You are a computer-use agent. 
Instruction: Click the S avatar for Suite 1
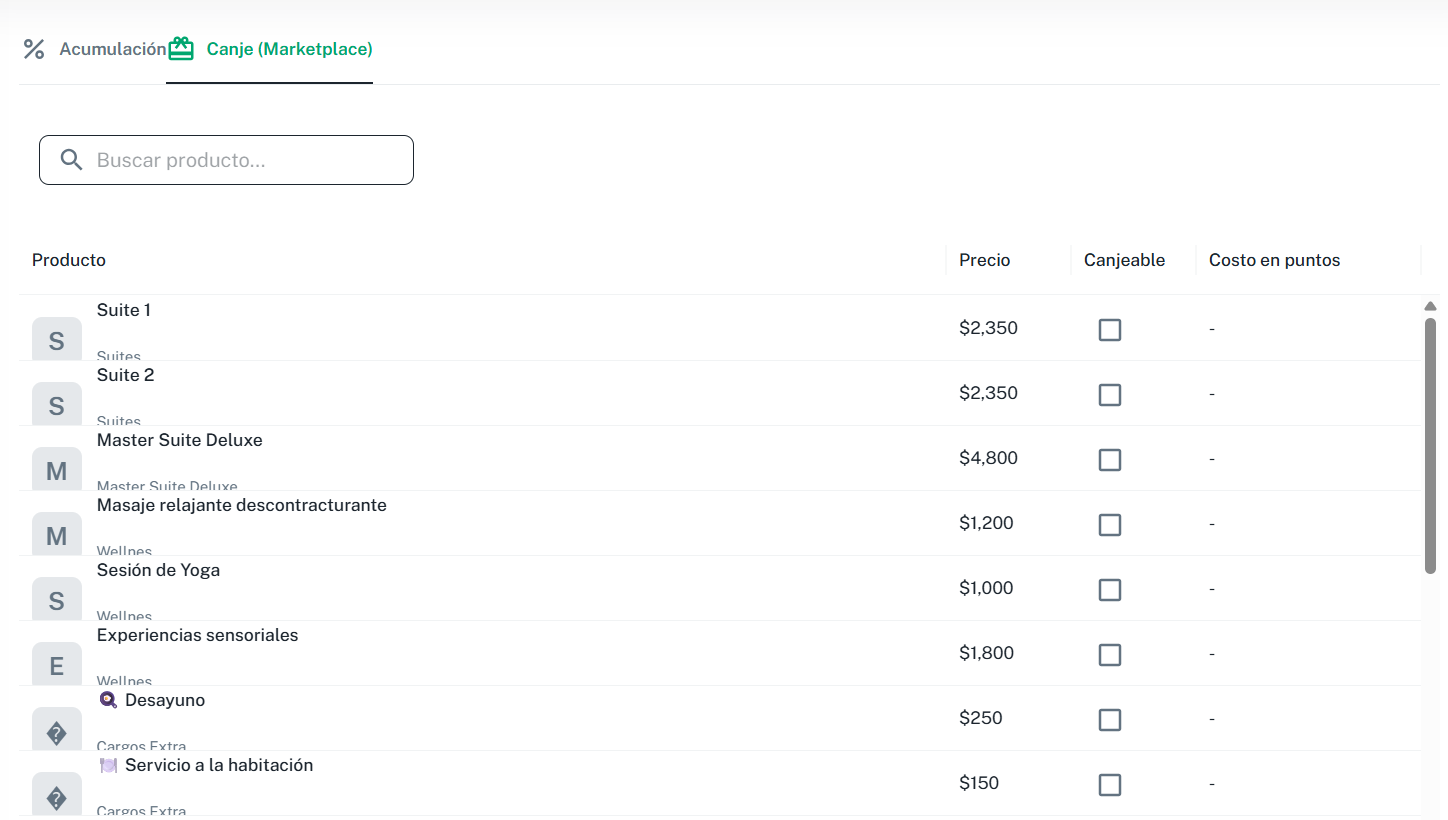click(x=57, y=339)
